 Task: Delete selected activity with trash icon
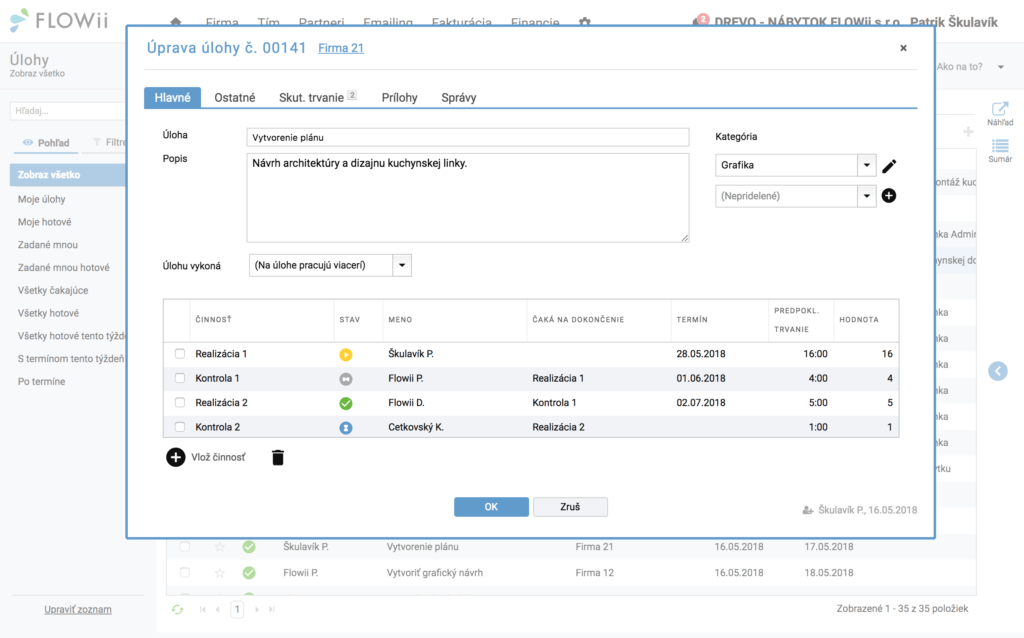[x=278, y=458]
